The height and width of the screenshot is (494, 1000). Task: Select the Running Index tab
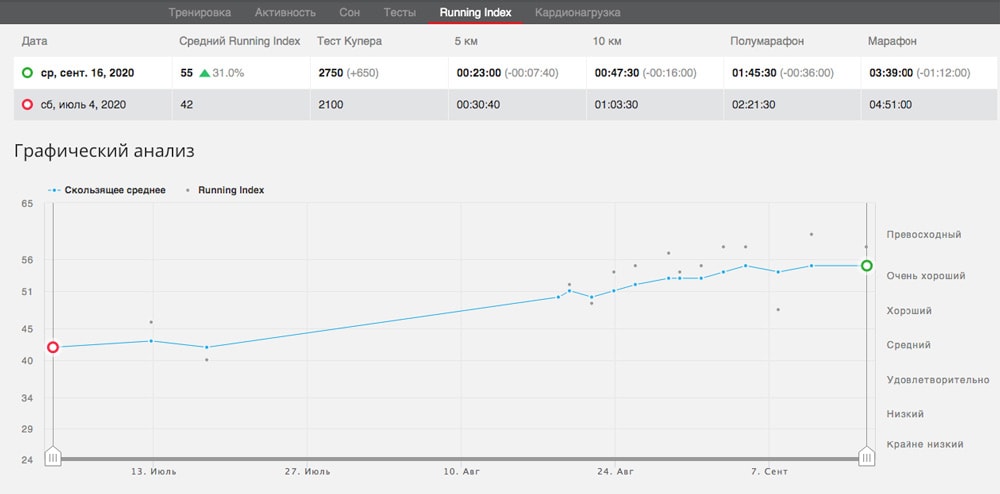476,13
